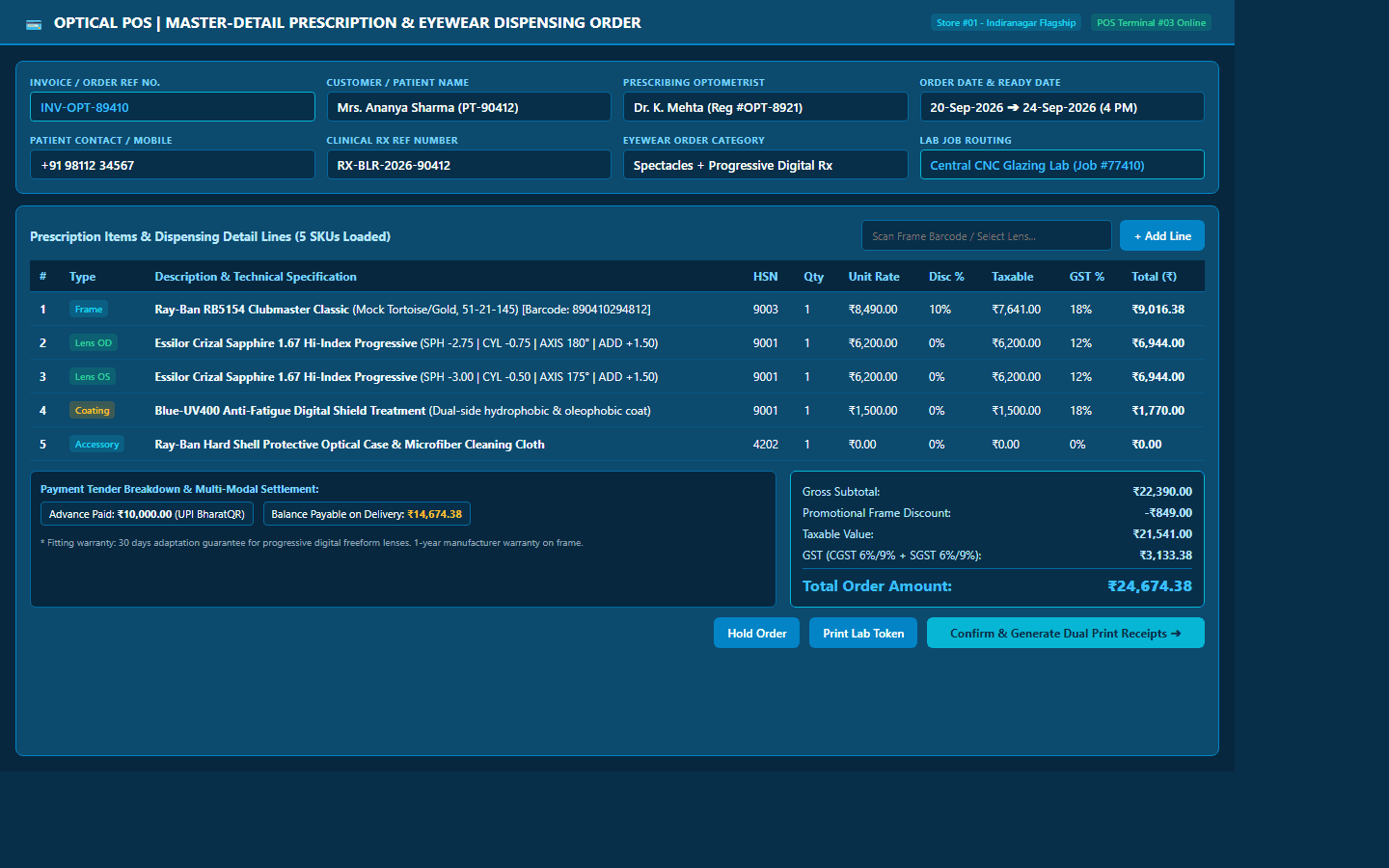
Task: Click the POS card icon beside the title
Action: (x=34, y=24)
